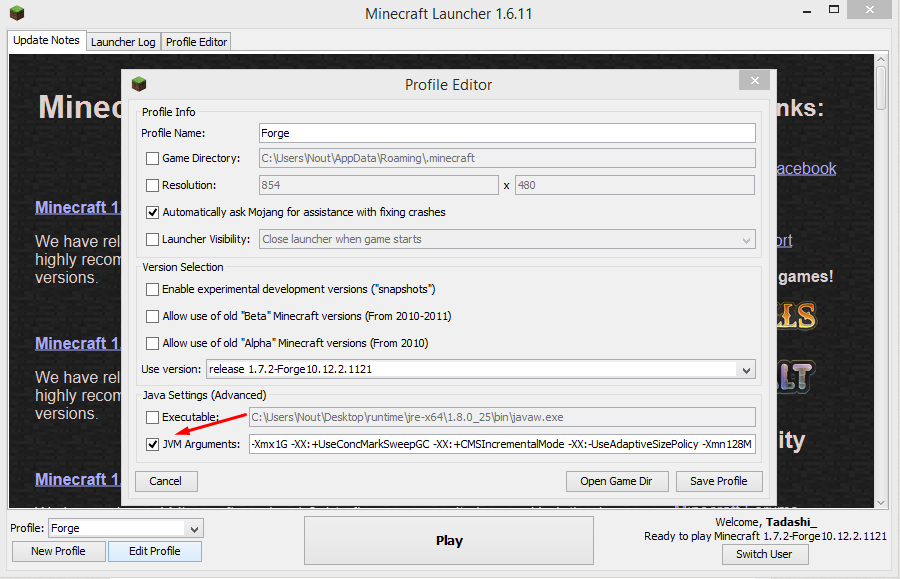Viewport: 900px width, 579px height.
Task: Click the JVM Arguments text field
Action: click(x=502, y=444)
